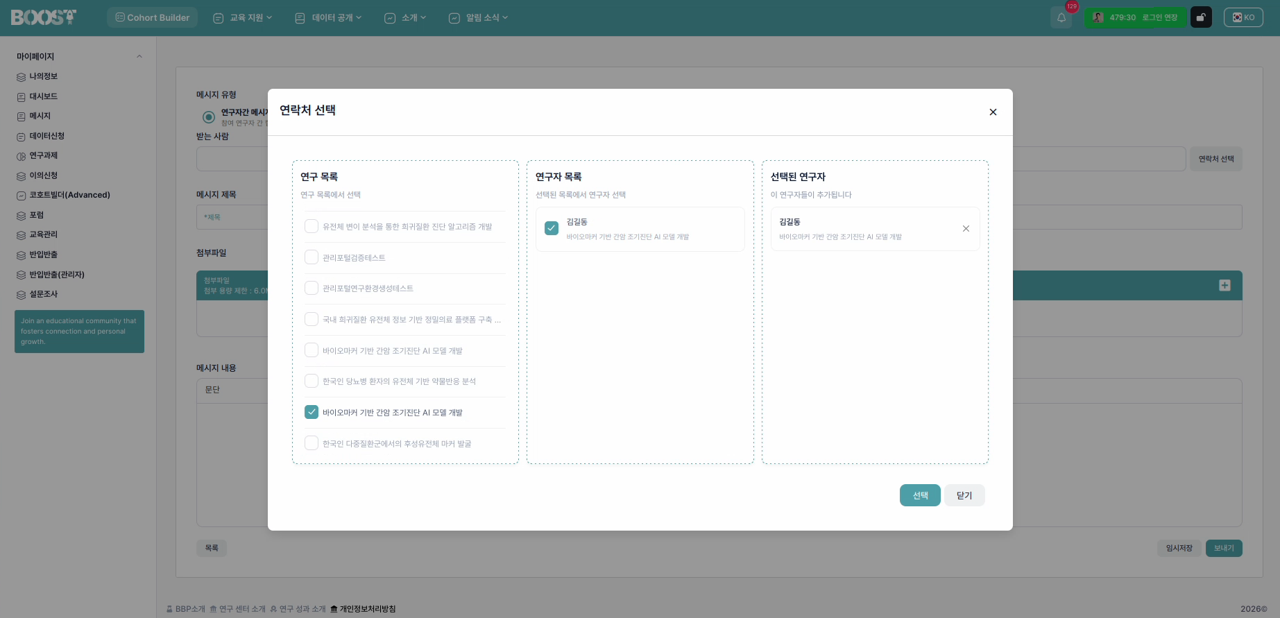1280x618 pixels.
Task: Check the '관리포털검증테스트' research checkbox
Action: 311,257
